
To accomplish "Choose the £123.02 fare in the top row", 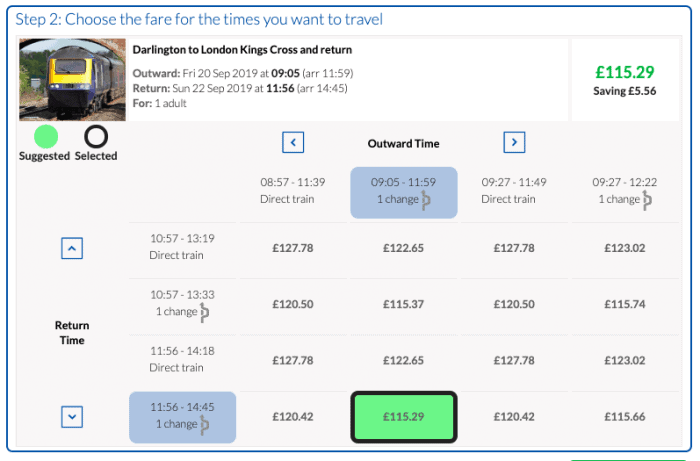I will point(625,249).
